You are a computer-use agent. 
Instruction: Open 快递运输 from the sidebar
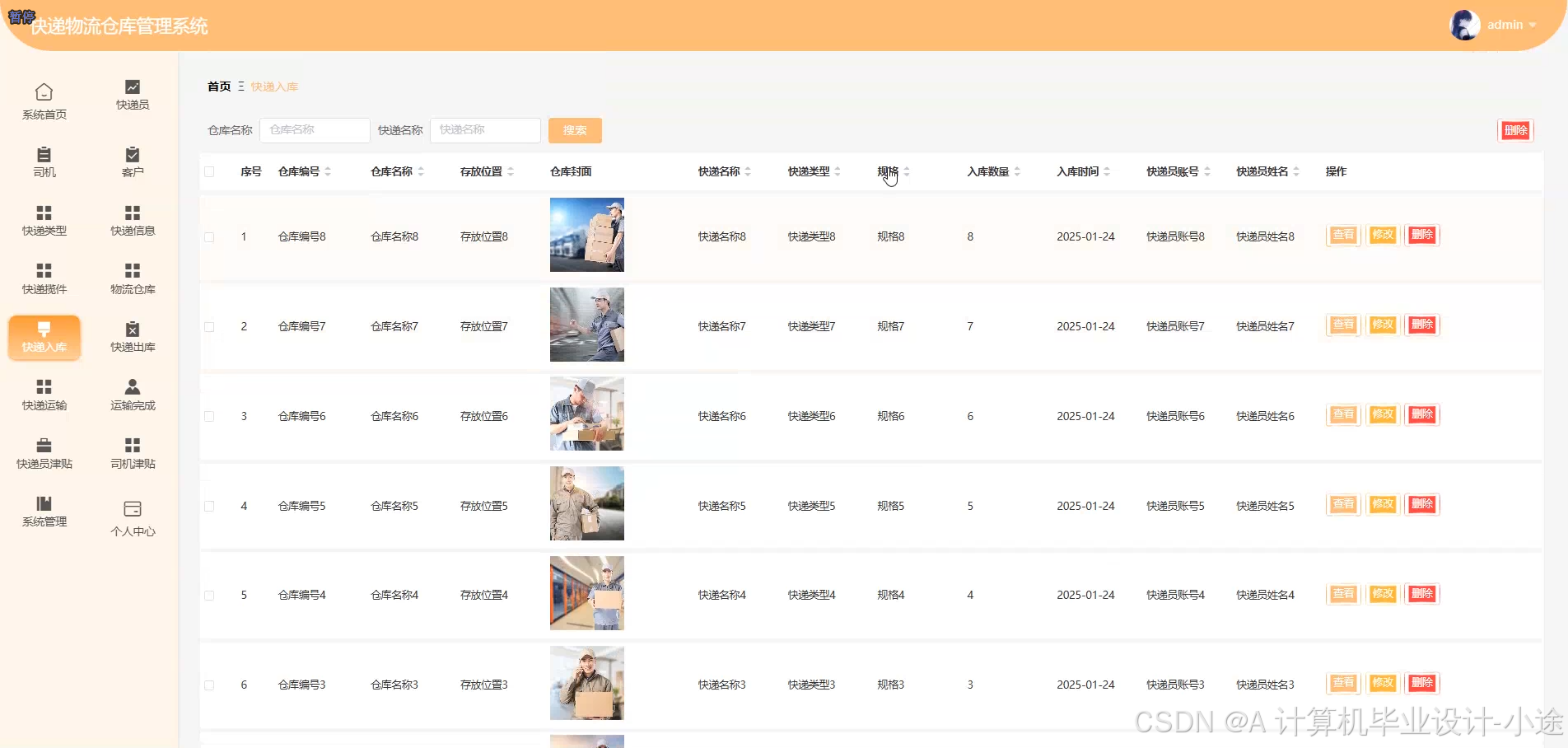[44, 395]
